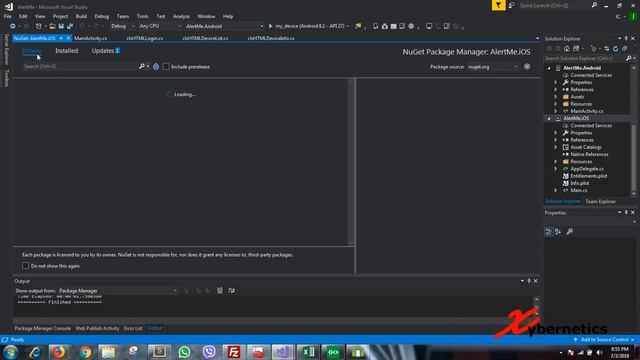Image resolution: width=640 pixels, height=360 pixels.
Task: Click the Visual Studio taskbar icon
Action: (x=283, y=352)
